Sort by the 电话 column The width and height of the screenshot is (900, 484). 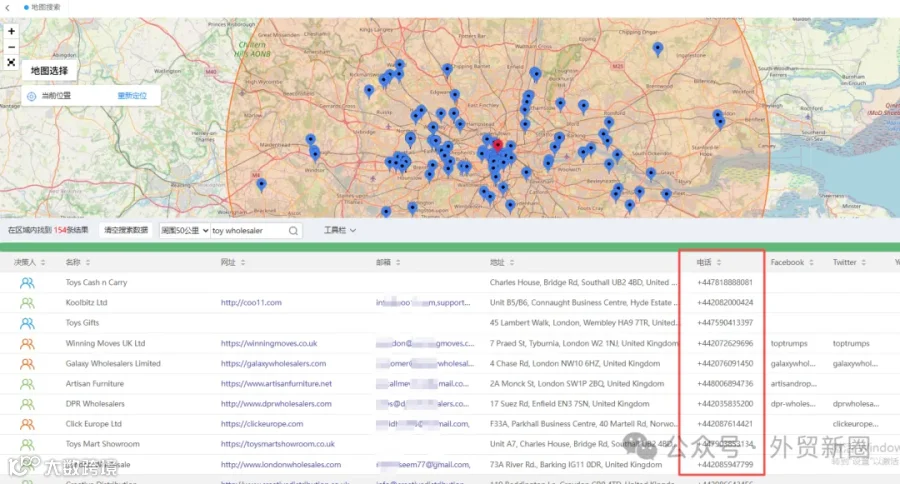tap(719, 262)
